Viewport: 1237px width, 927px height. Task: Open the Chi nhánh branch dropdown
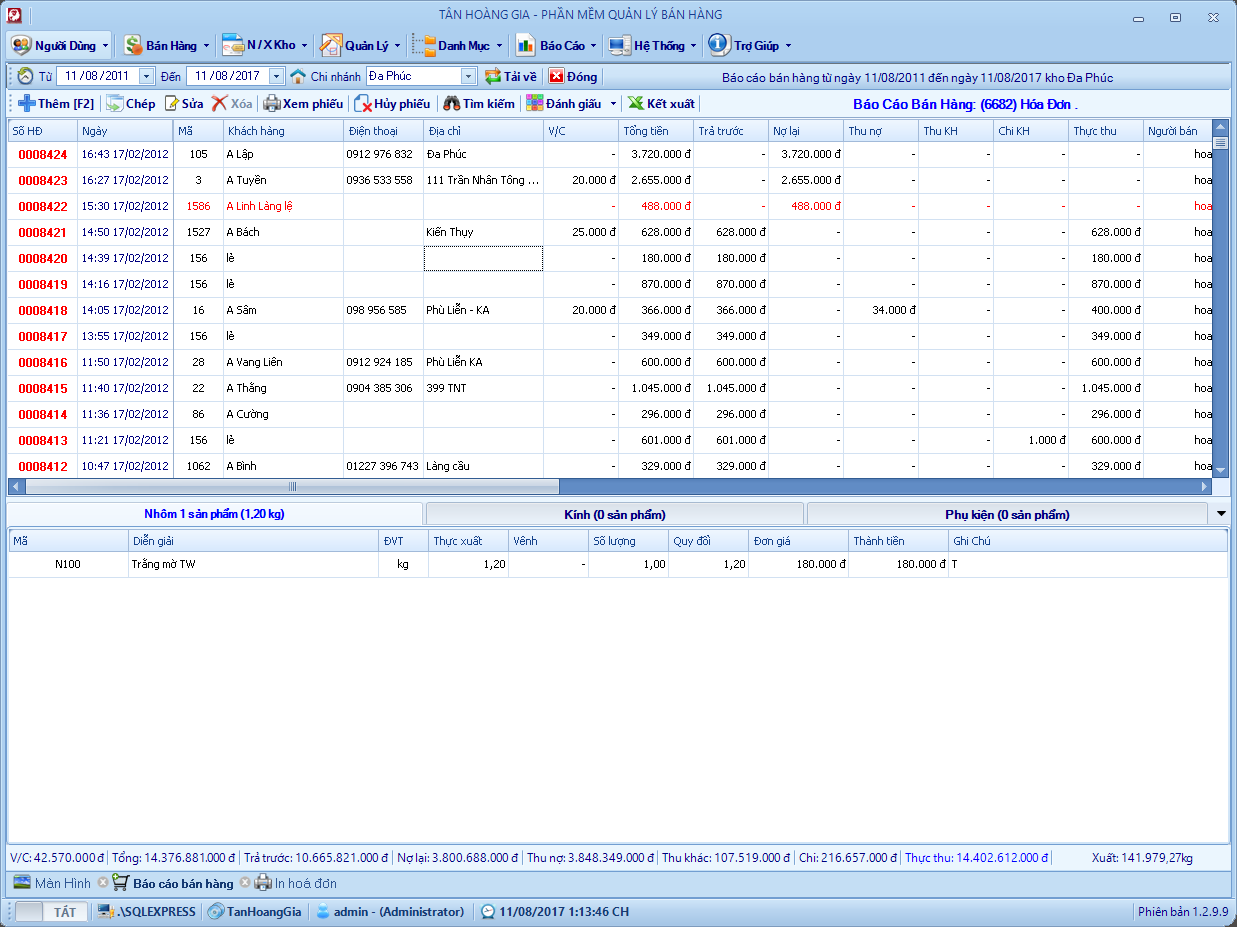pyautogui.click(x=469, y=77)
